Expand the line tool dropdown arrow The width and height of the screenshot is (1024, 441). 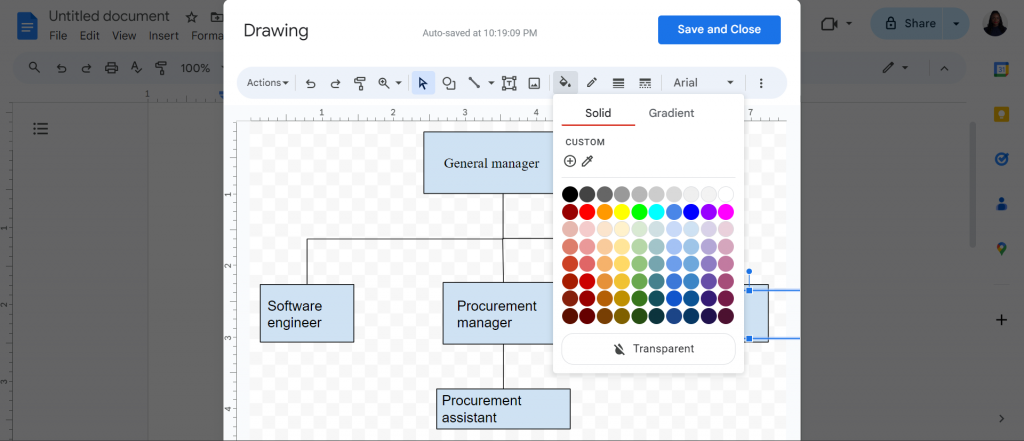tap(492, 83)
